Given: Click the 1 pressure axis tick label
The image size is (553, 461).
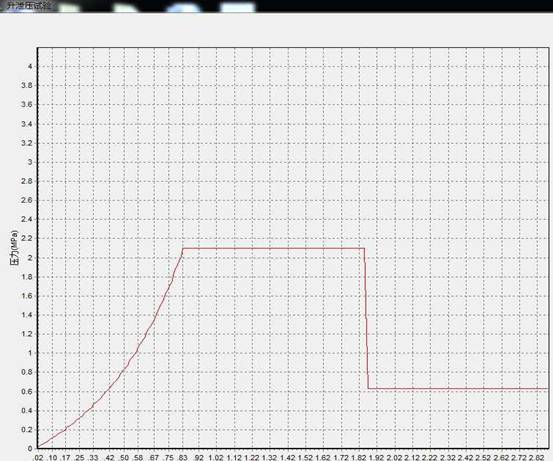Looking at the screenshot, I should click(x=30, y=353).
